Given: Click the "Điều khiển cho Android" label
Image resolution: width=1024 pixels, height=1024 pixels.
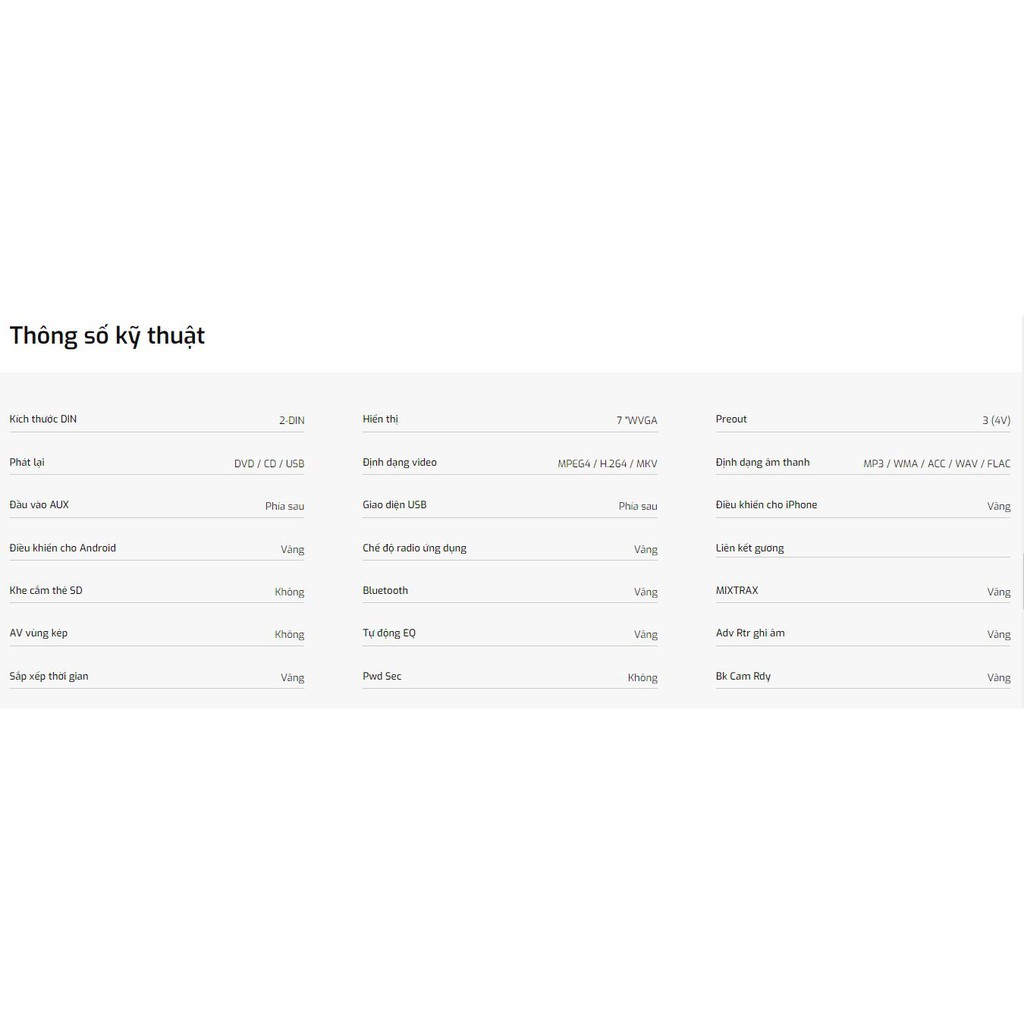Looking at the screenshot, I should [63, 548].
